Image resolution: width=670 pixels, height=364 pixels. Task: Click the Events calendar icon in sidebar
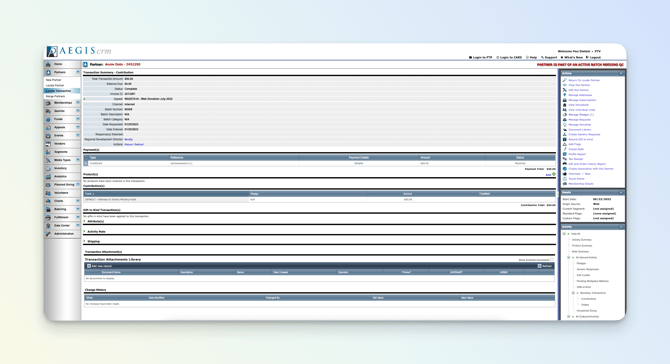(x=48, y=136)
